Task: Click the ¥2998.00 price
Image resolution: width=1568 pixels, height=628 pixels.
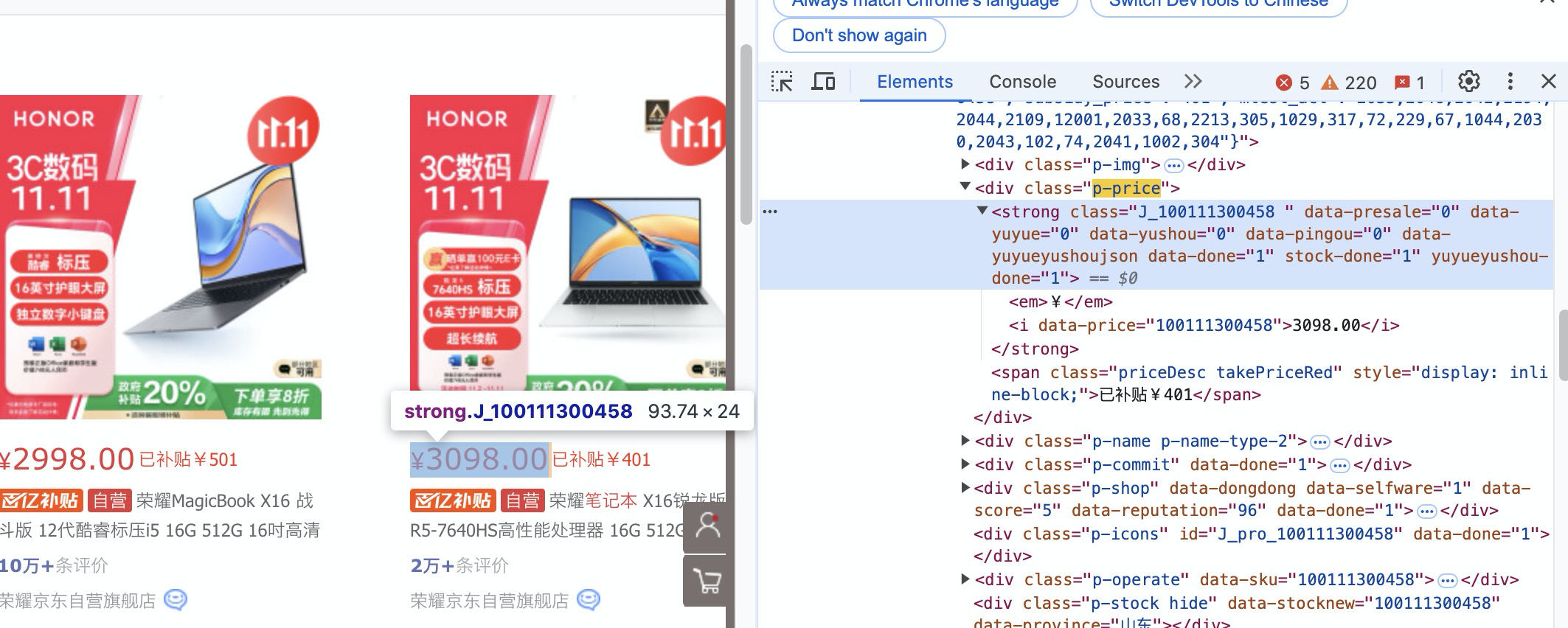Action: pyautogui.click(x=67, y=459)
